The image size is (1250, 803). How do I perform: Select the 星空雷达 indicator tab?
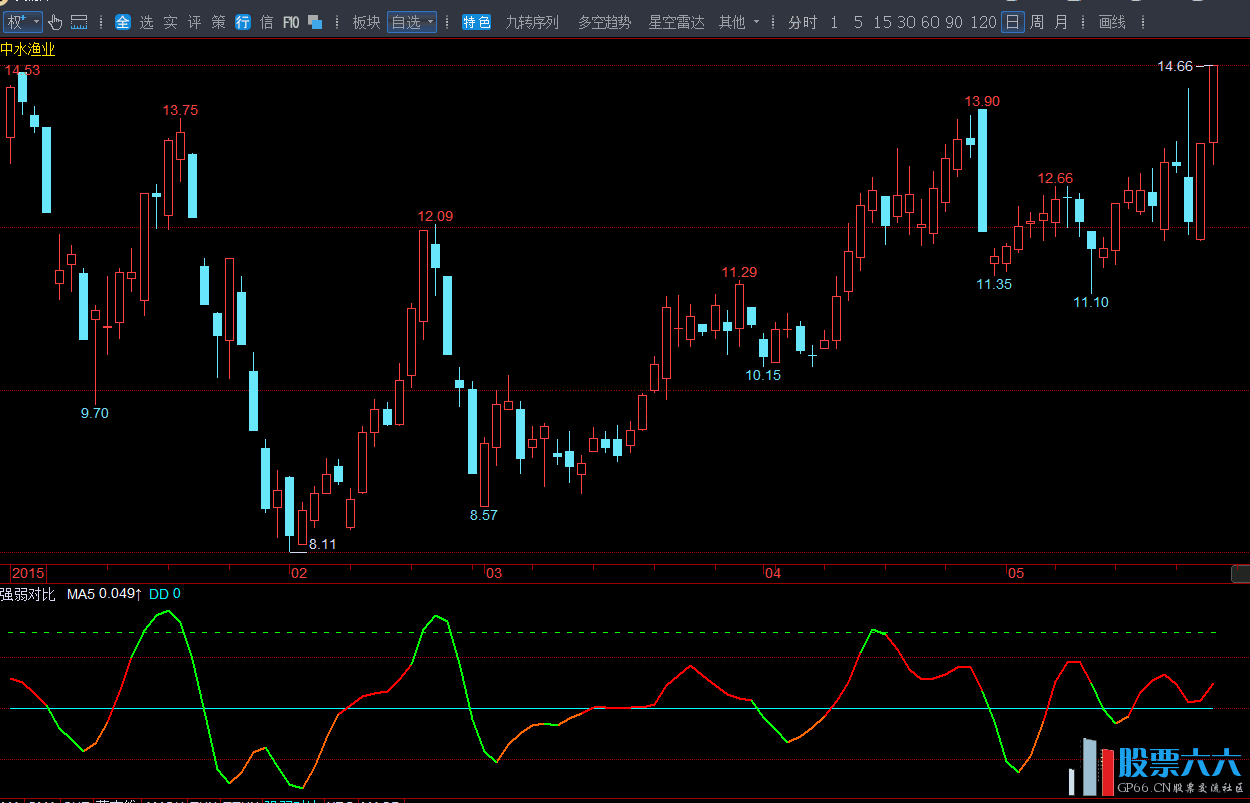tap(676, 22)
